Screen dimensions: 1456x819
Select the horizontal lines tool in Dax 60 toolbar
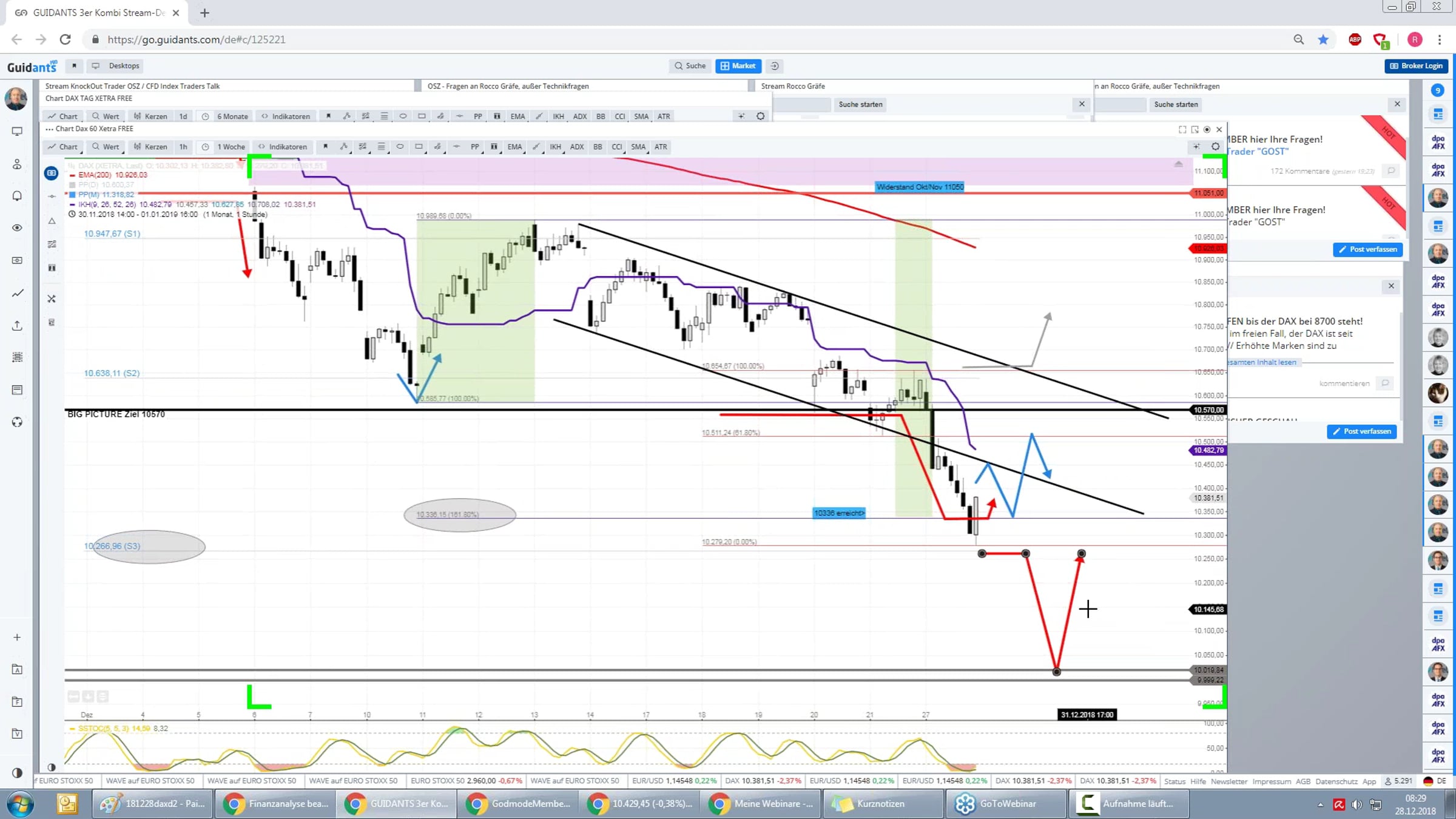coord(381,147)
